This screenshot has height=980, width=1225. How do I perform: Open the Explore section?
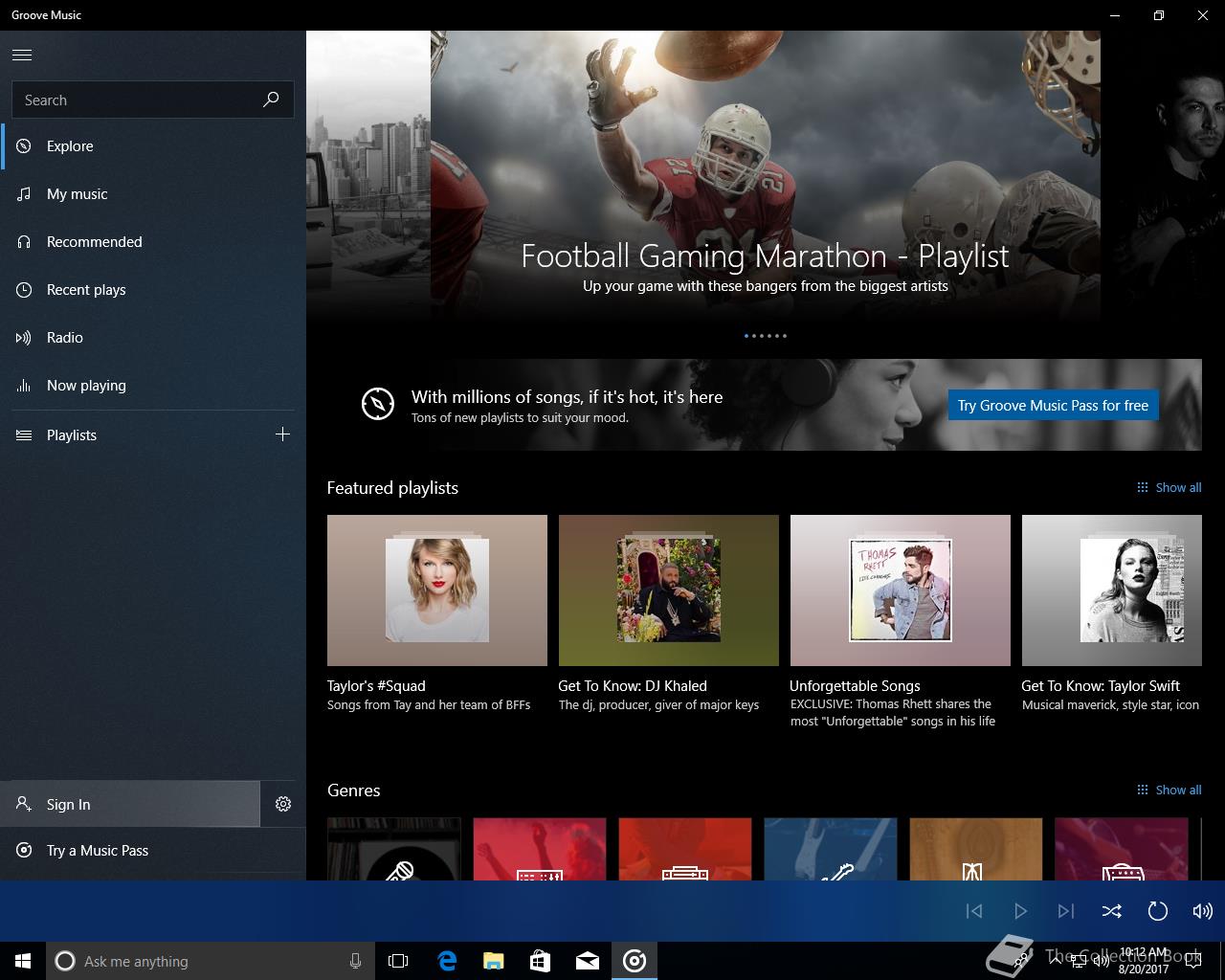pyautogui.click(x=153, y=146)
